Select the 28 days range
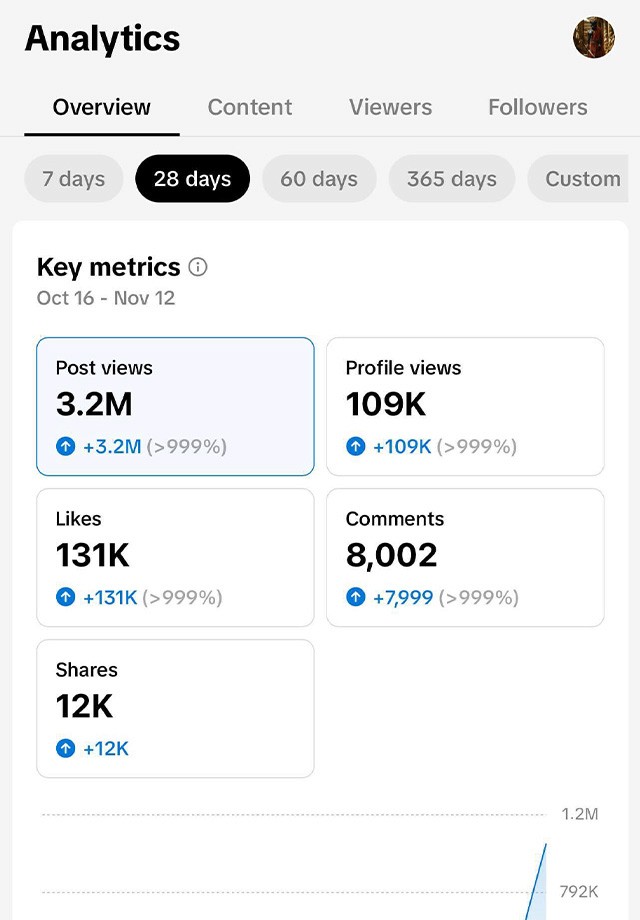The width and height of the screenshot is (640, 920). pos(192,178)
